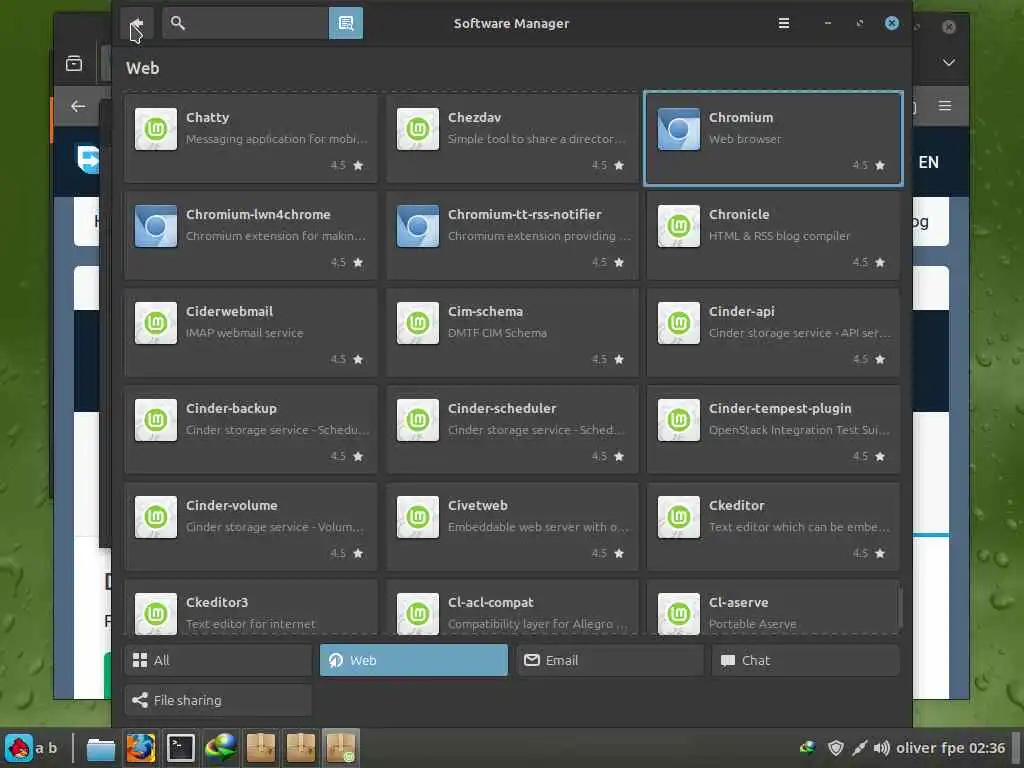Image resolution: width=1024 pixels, height=768 pixels.
Task: Click the shield security icon in tray
Action: 835,748
